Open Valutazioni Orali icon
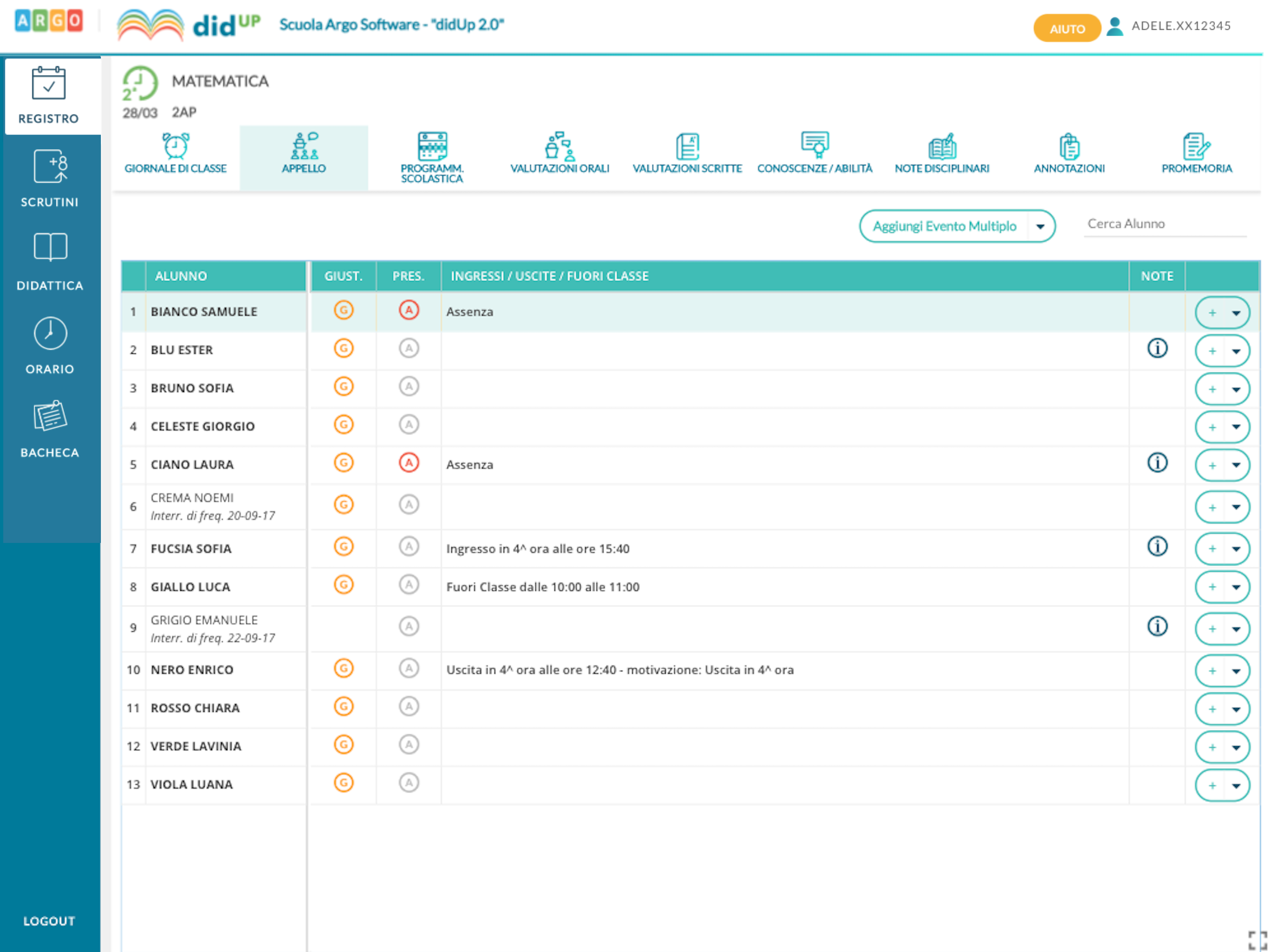This screenshot has height=952, width=1270. 559,146
